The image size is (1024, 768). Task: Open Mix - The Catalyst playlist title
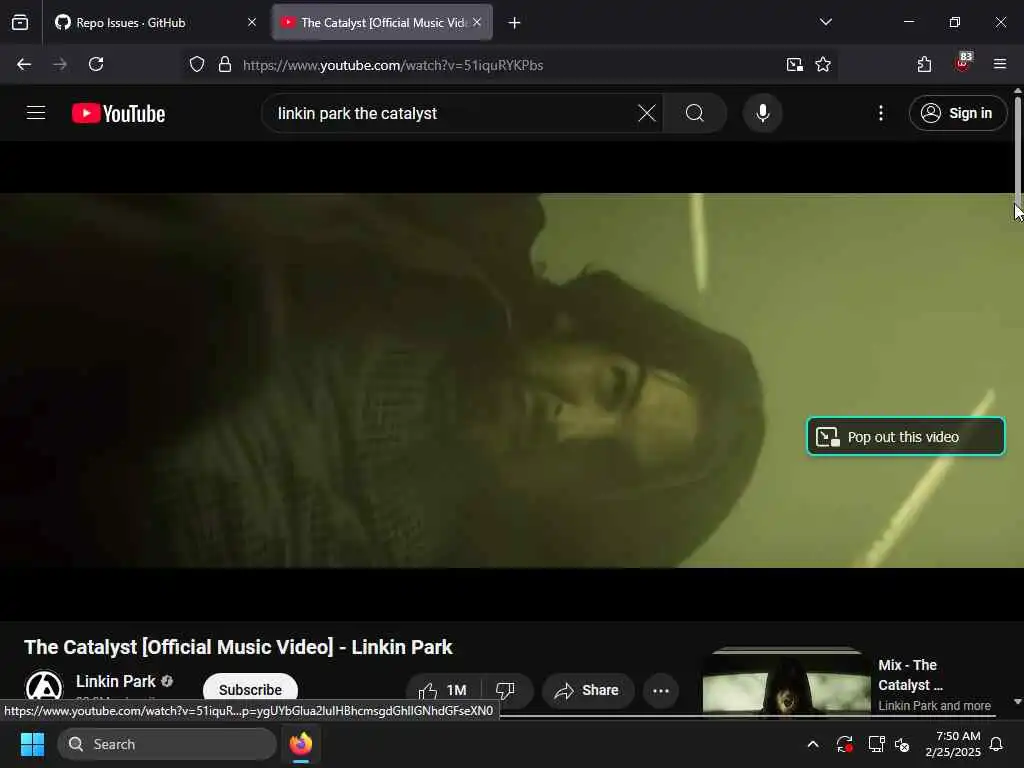pyautogui.click(x=910, y=675)
